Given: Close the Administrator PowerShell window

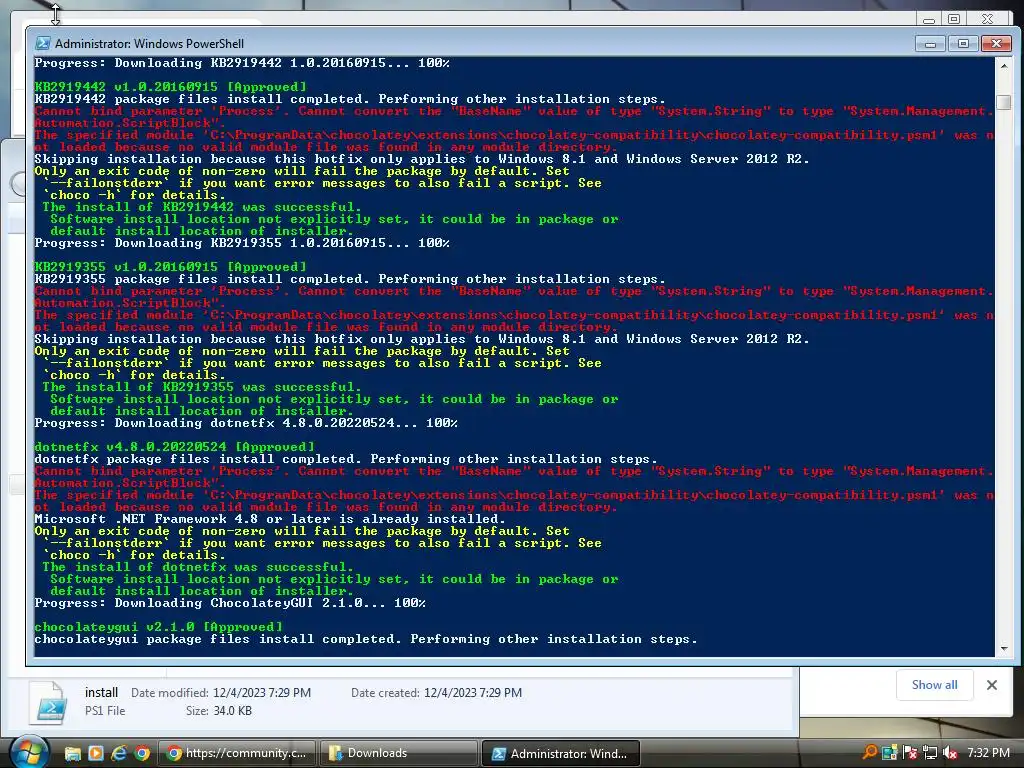Looking at the screenshot, I should tap(996, 44).
